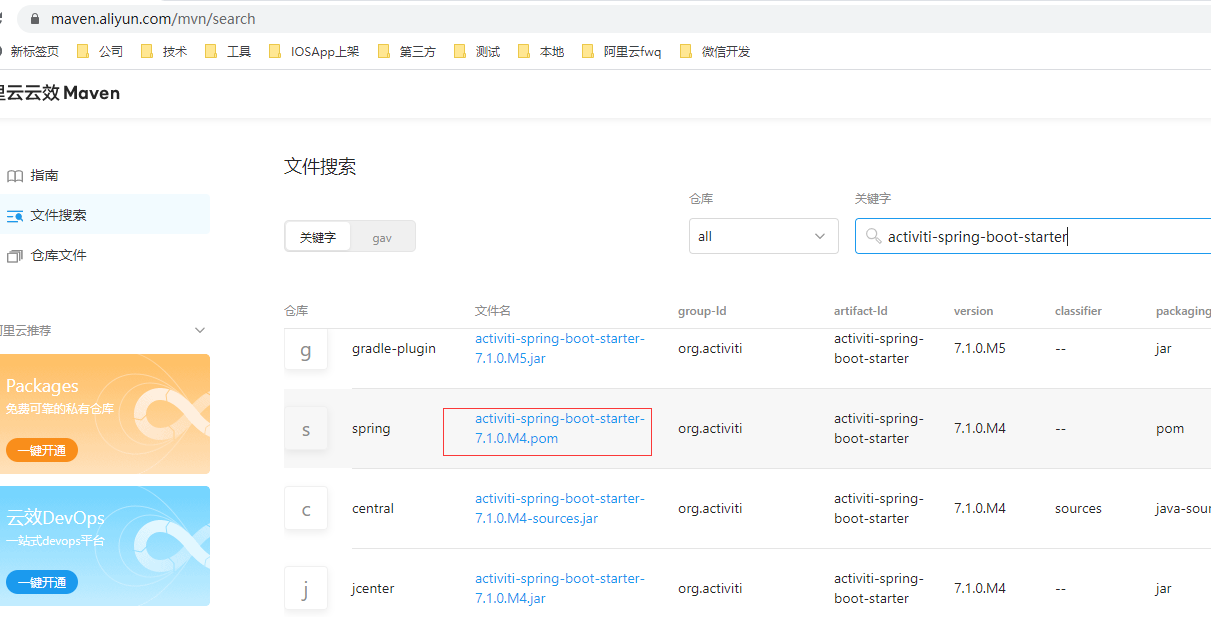Open the 仓库 'all' dropdown
This screenshot has width=1211, height=617.
click(x=764, y=236)
